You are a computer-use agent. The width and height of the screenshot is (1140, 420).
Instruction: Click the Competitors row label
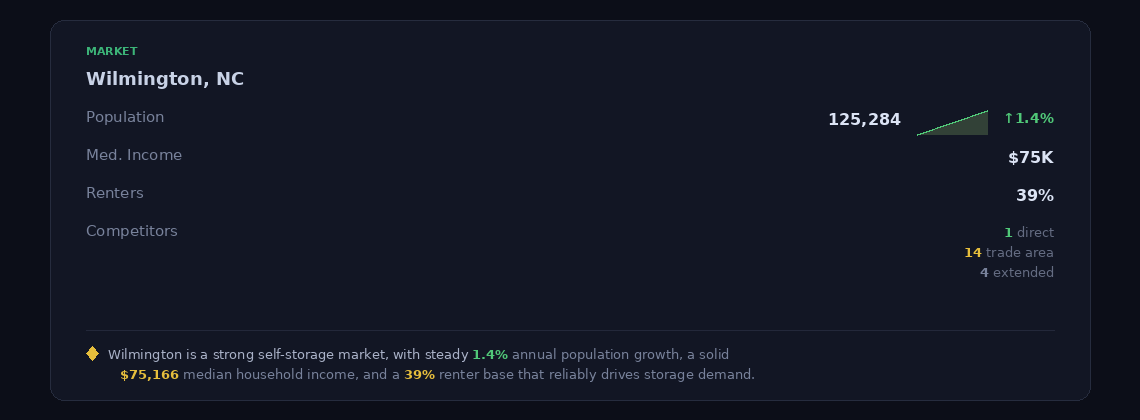132,231
